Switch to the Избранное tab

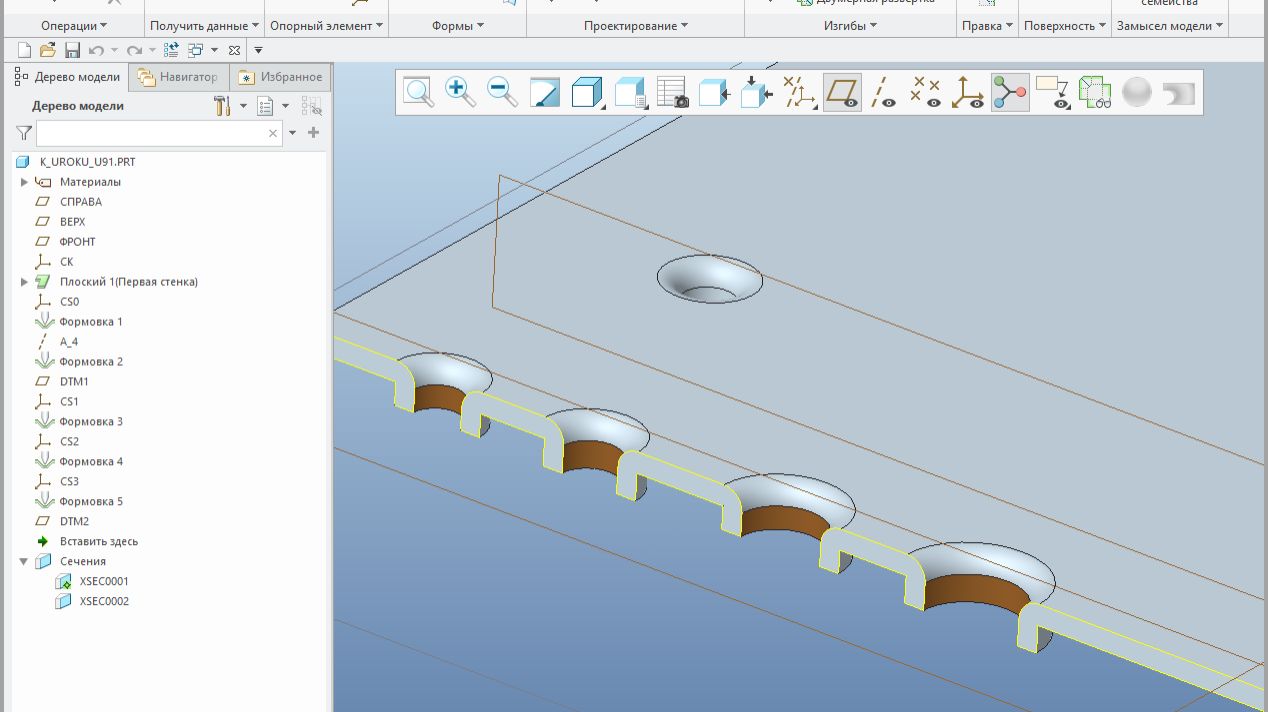[x=281, y=77]
